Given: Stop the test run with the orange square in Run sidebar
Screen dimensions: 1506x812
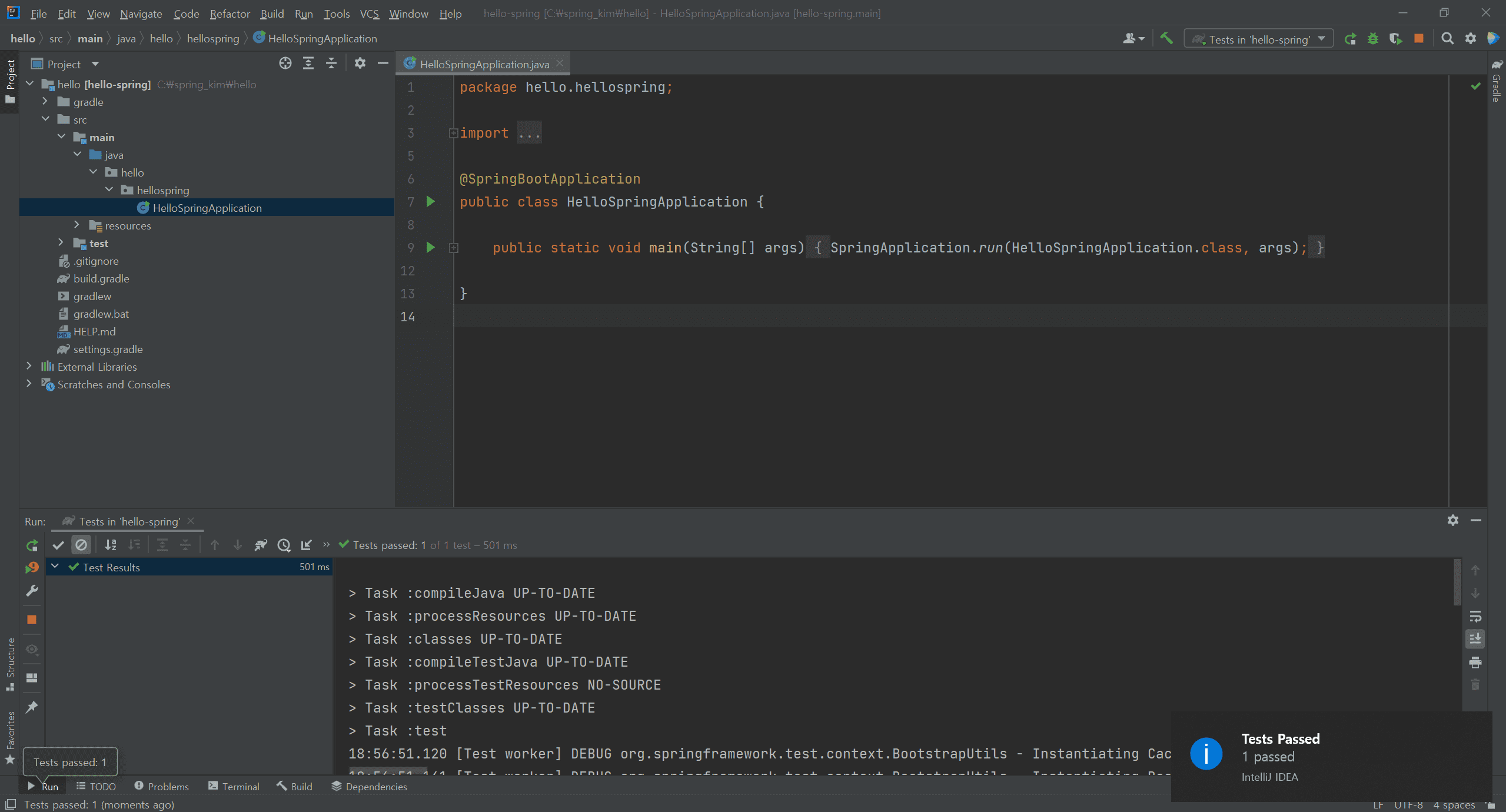Looking at the screenshot, I should point(32,620).
